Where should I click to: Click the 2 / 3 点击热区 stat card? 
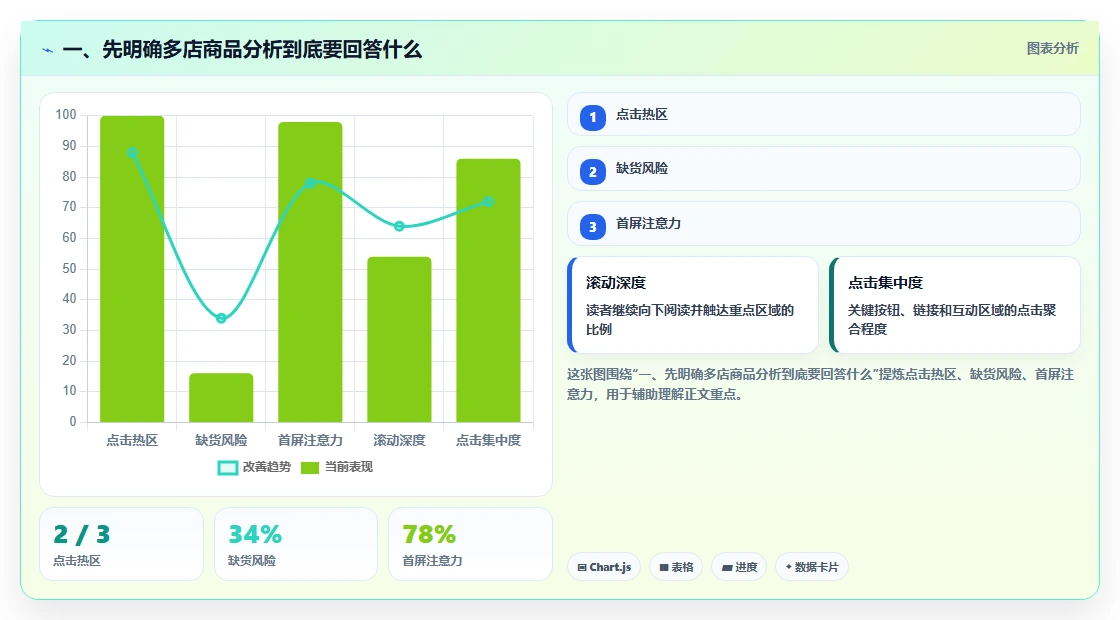pyautogui.click(x=121, y=544)
